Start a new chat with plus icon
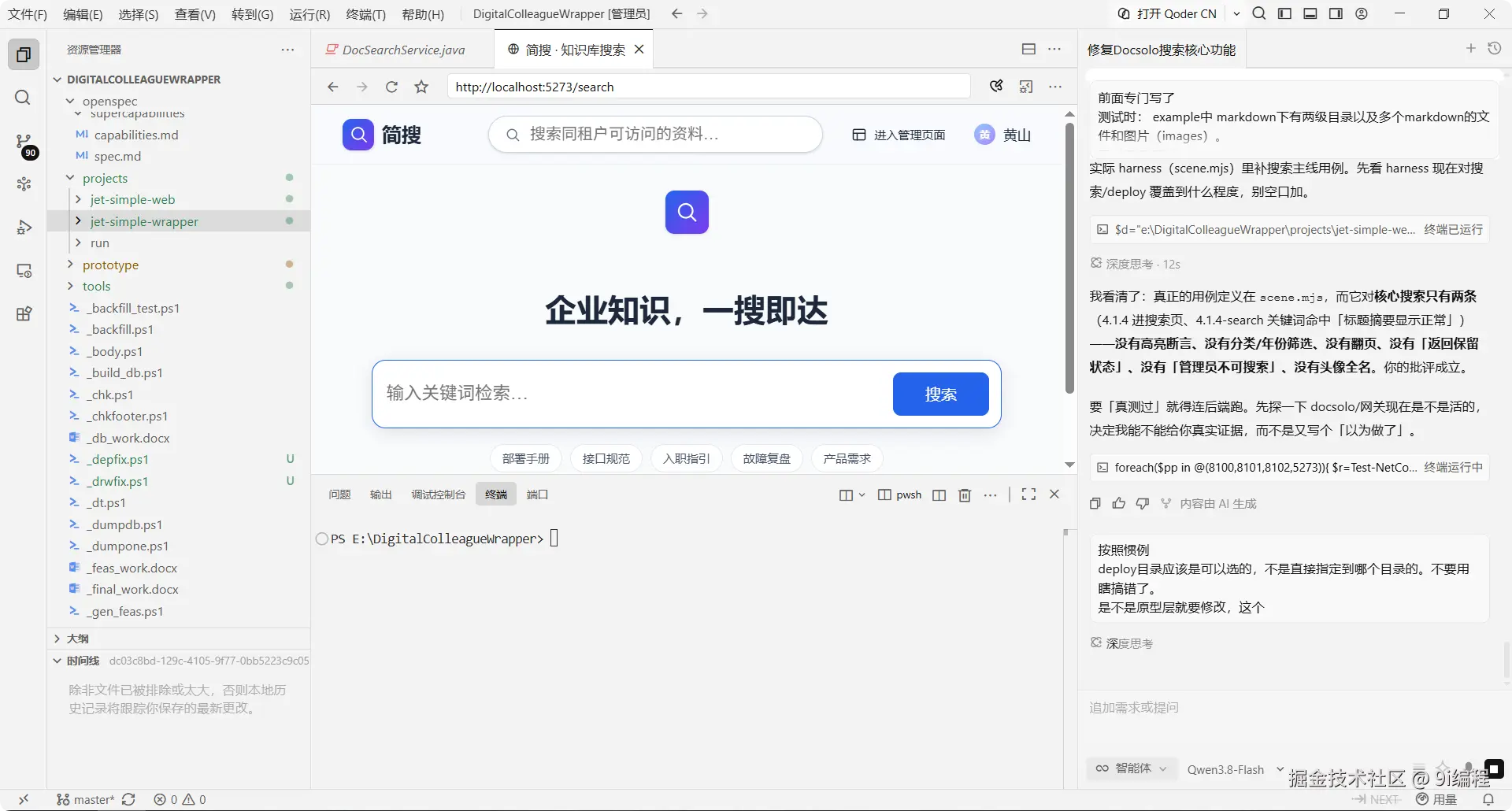1512x811 pixels. [x=1470, y=49]
